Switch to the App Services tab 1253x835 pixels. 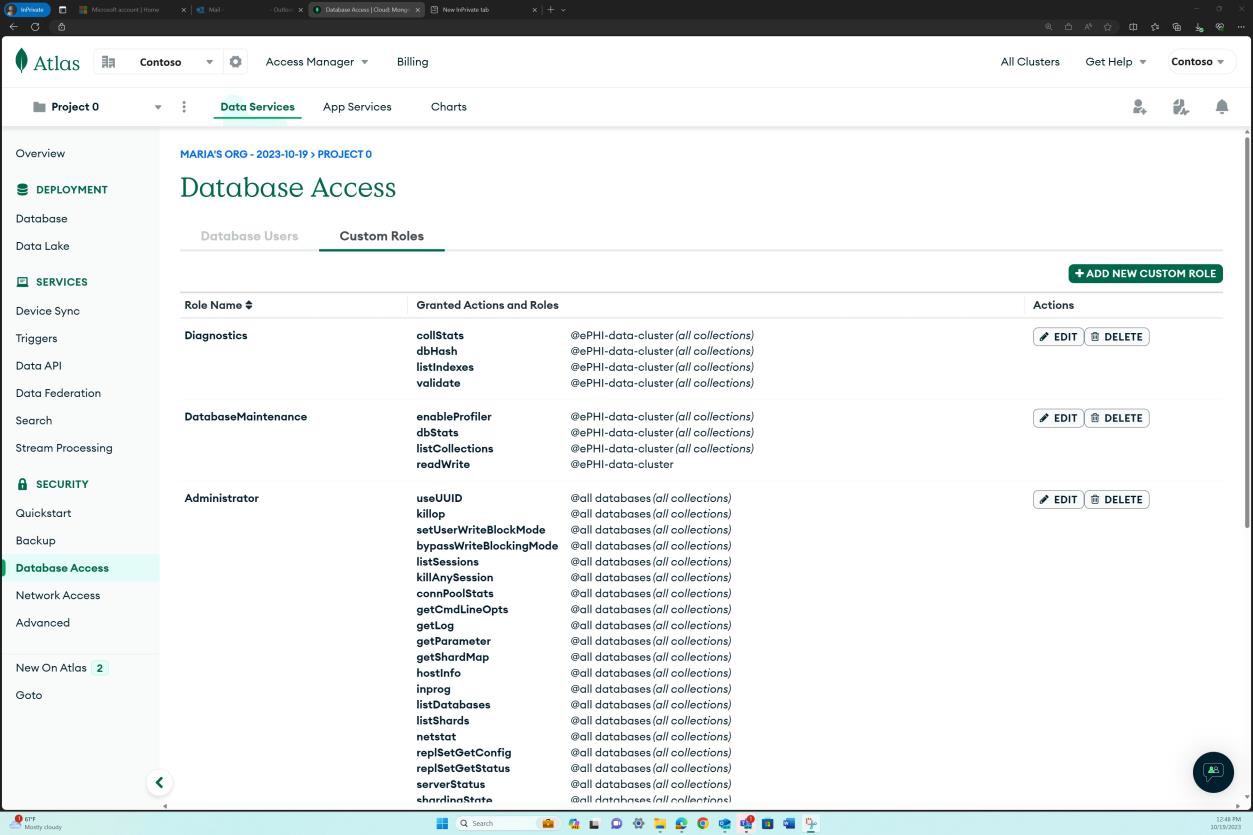coord(357,106)
